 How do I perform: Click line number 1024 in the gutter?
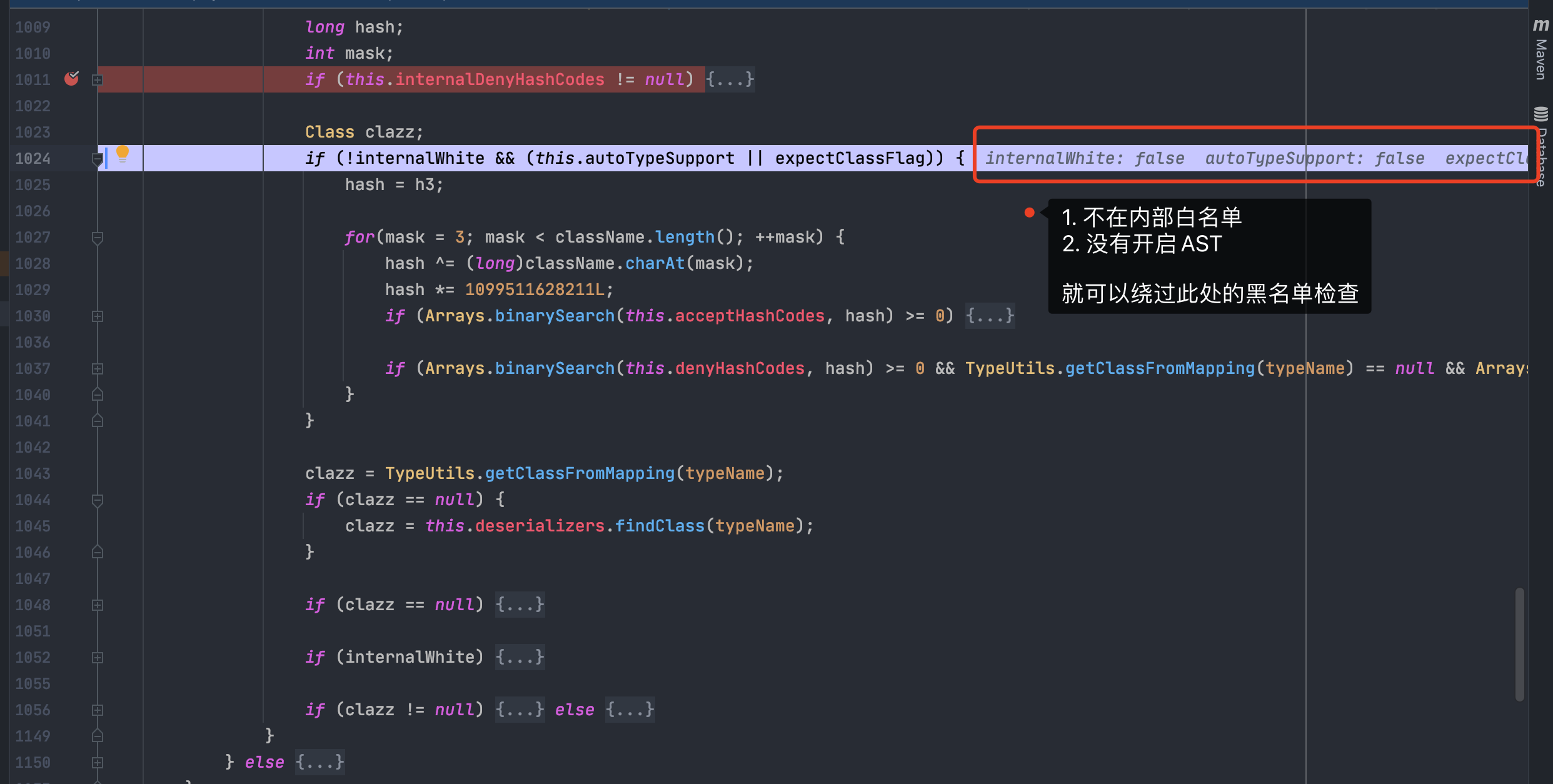33,159
